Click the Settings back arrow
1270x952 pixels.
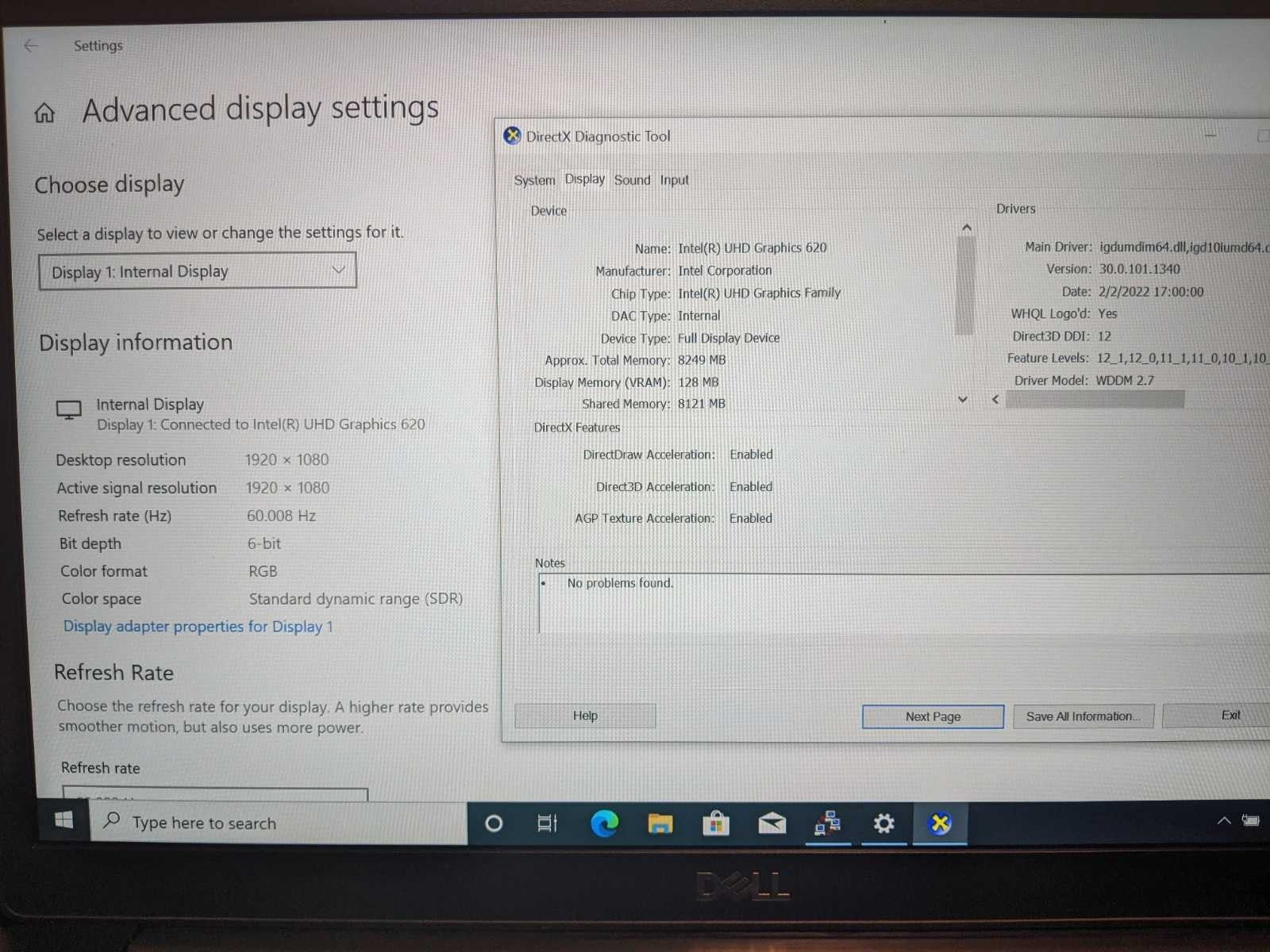tap(31, 46)
